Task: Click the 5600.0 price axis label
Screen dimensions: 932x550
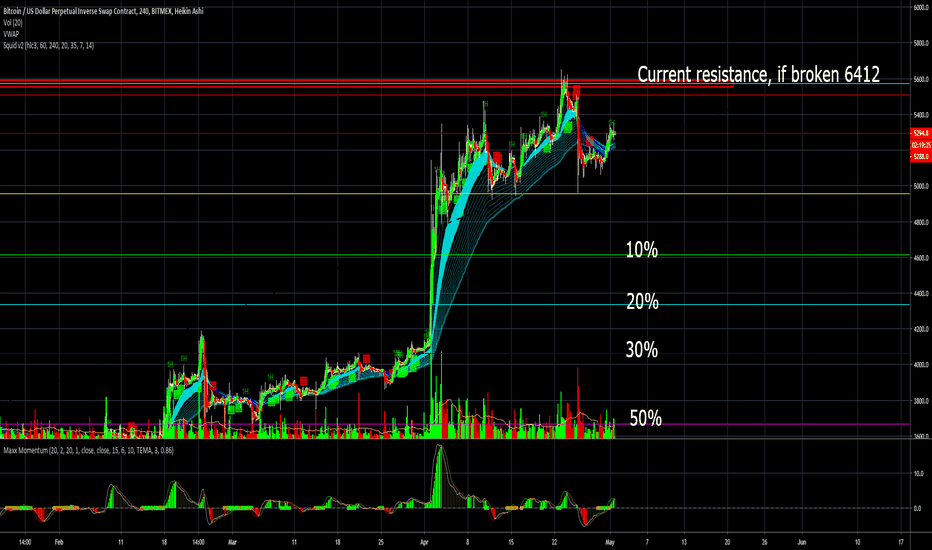Action: [x=921, y=79]
